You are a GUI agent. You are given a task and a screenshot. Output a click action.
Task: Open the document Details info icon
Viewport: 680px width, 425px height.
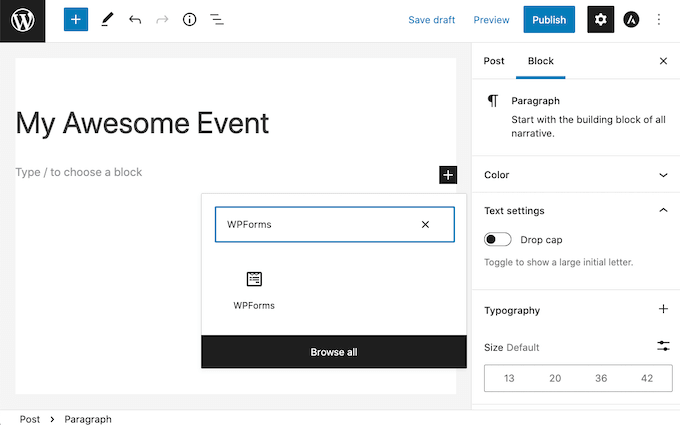(x=190, y=20)
